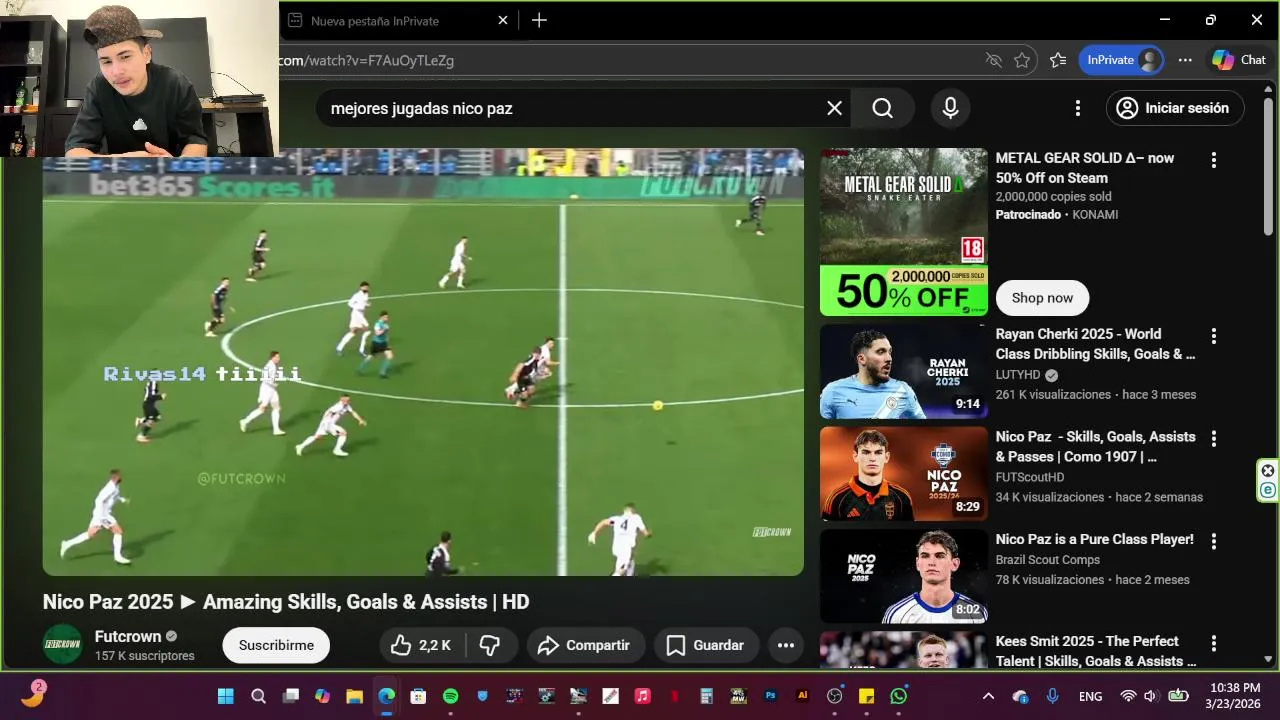The width and height of the screenshot is (1280, 720).
Task: Click the YouTube search magnifier button
Action: point(882,108)
